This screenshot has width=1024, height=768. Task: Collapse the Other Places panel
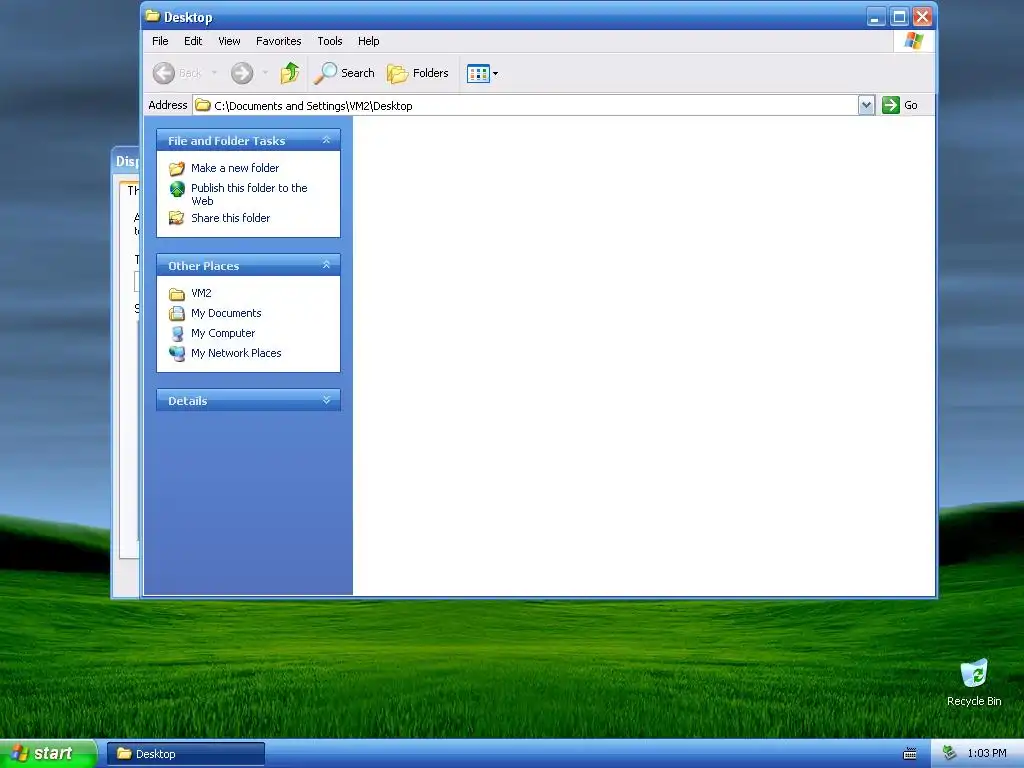[x=327, y=264]
